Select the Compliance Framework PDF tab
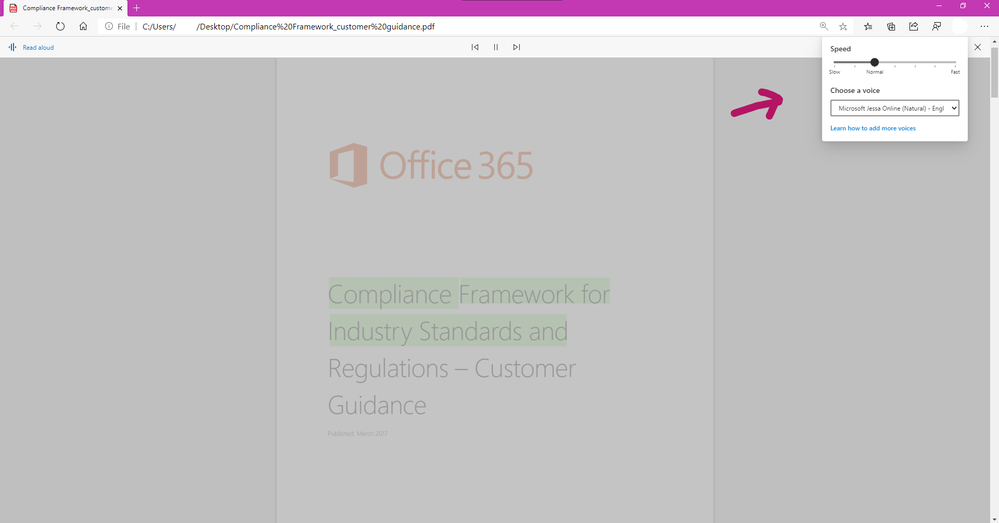Screen dimensions: 999x523 tap(67, 8)
